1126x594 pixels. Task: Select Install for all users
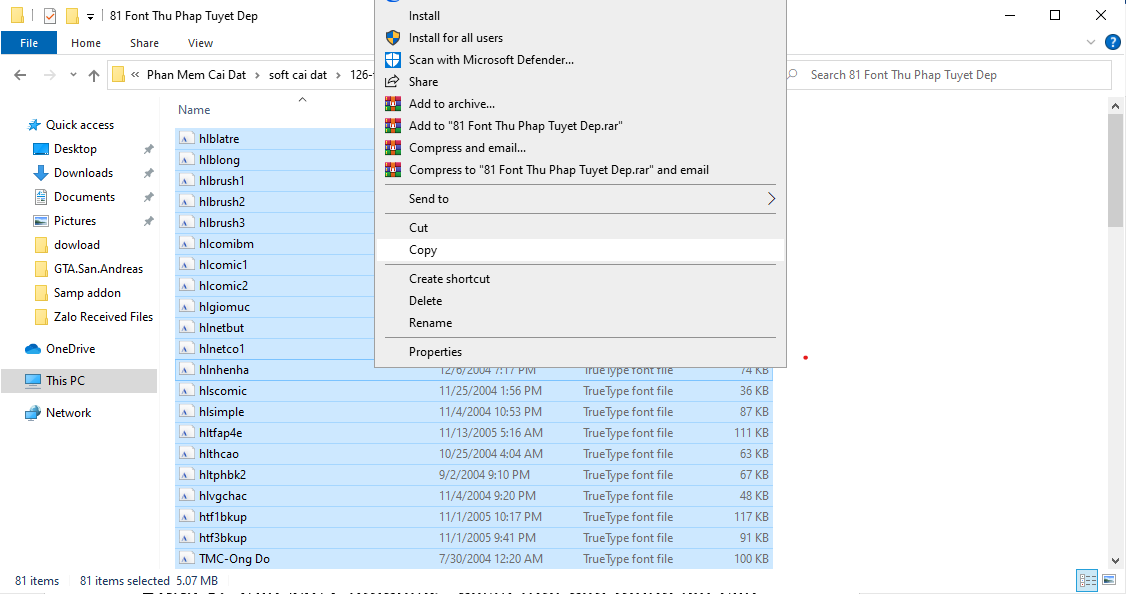coord(455,38)
